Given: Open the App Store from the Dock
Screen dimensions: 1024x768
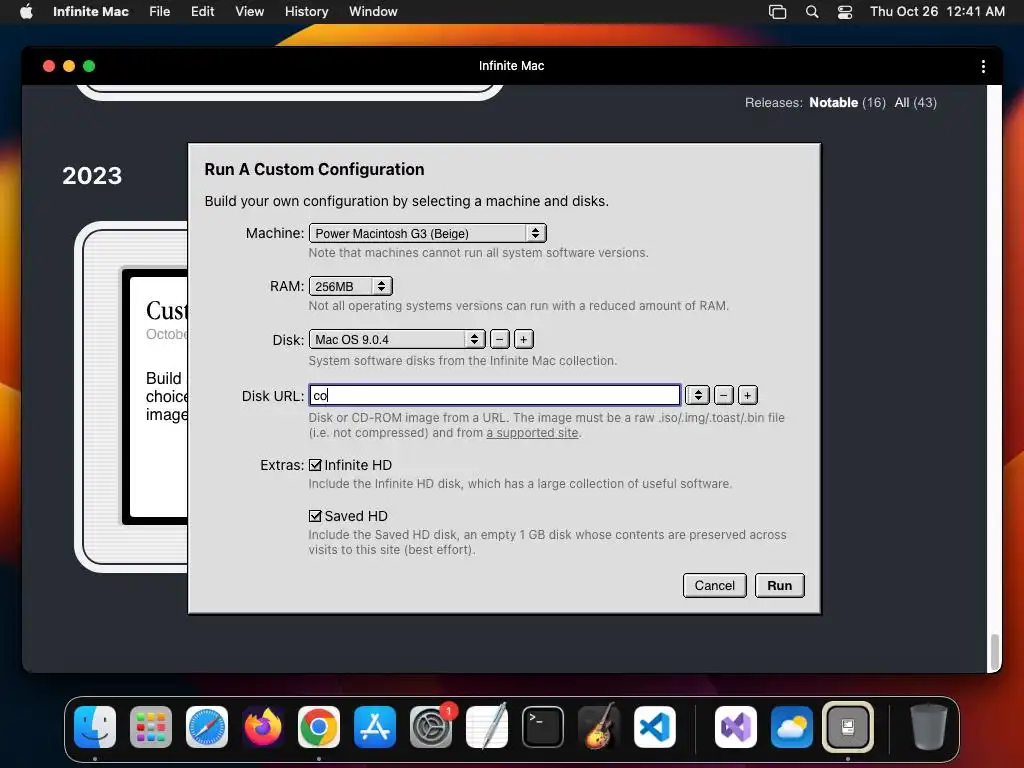Looking at the screenshot, I should [375, 726].
